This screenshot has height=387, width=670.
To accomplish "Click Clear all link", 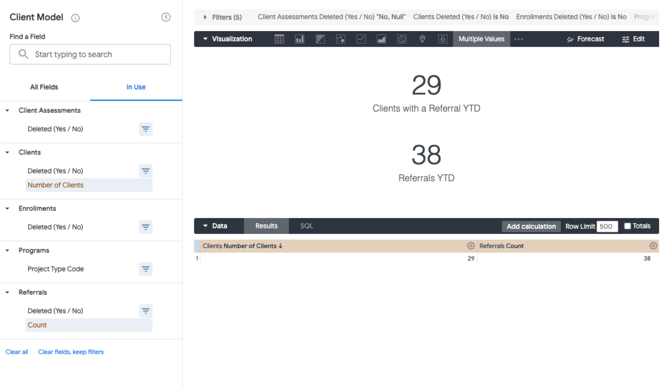I will [x=17, y=352].
